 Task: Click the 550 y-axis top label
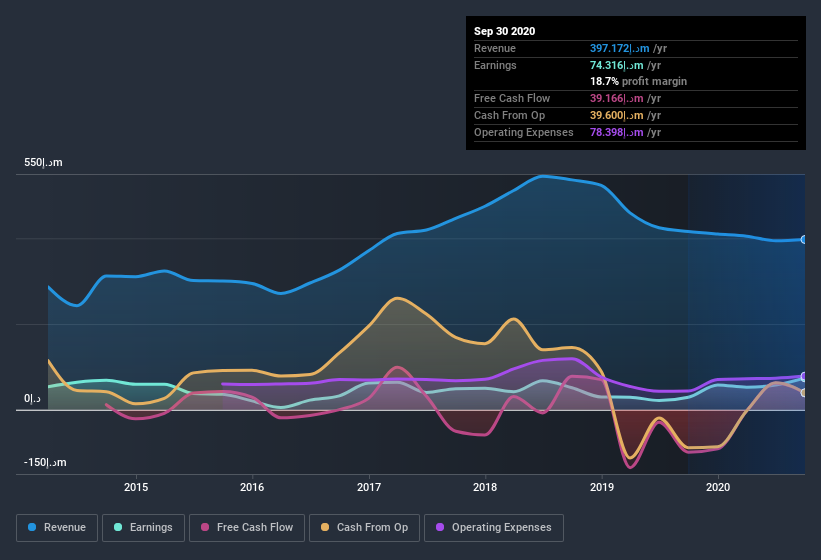[43, 163]
